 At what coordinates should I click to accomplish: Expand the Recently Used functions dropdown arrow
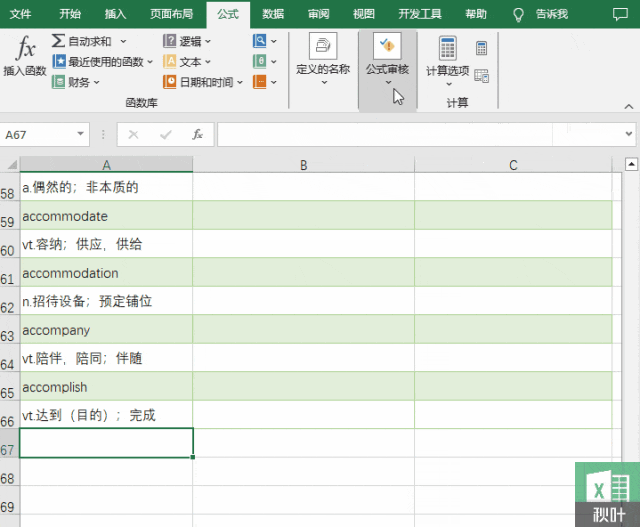(x=150, y=62)
